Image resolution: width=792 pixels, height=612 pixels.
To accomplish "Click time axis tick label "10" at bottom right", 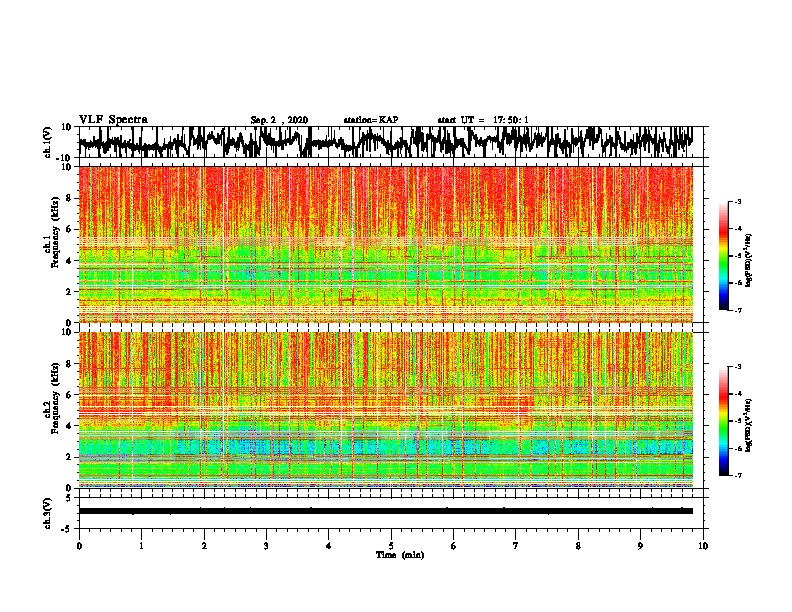I will 703,546.
